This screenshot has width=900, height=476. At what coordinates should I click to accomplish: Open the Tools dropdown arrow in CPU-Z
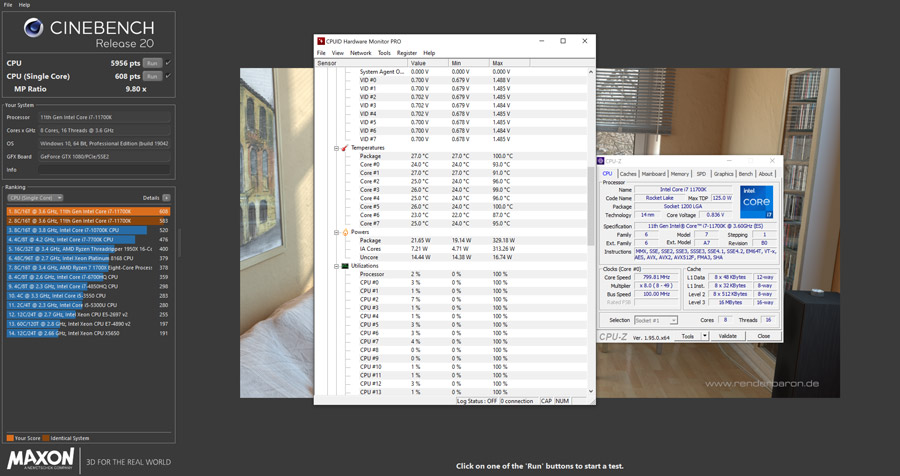click(705, 336)
